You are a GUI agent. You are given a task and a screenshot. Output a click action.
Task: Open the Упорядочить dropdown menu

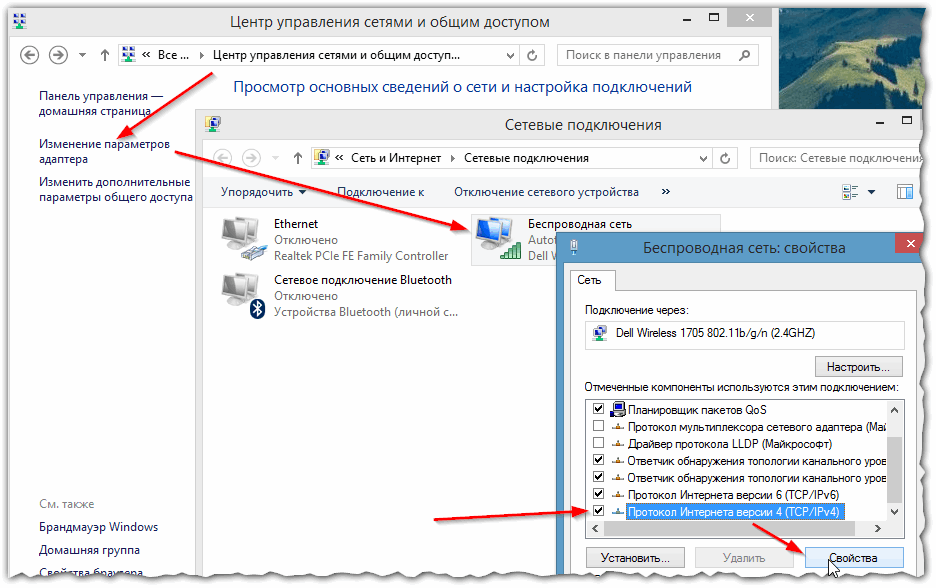[x=264, y=192]
